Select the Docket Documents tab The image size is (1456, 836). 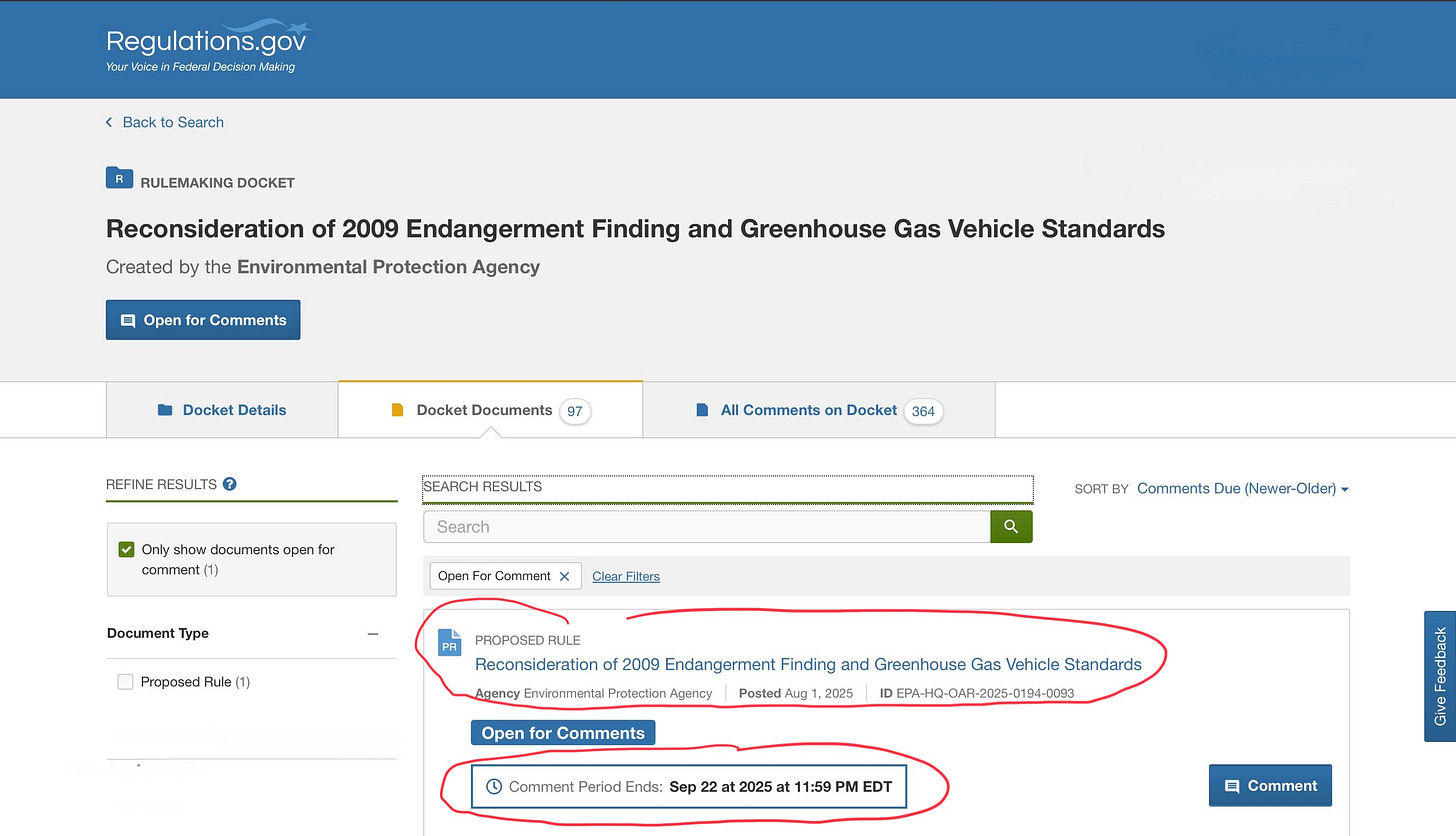pos(490,410)
